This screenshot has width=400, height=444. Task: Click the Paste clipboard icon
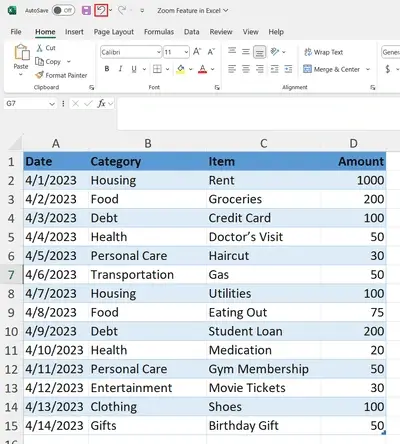tap(21, 53)
